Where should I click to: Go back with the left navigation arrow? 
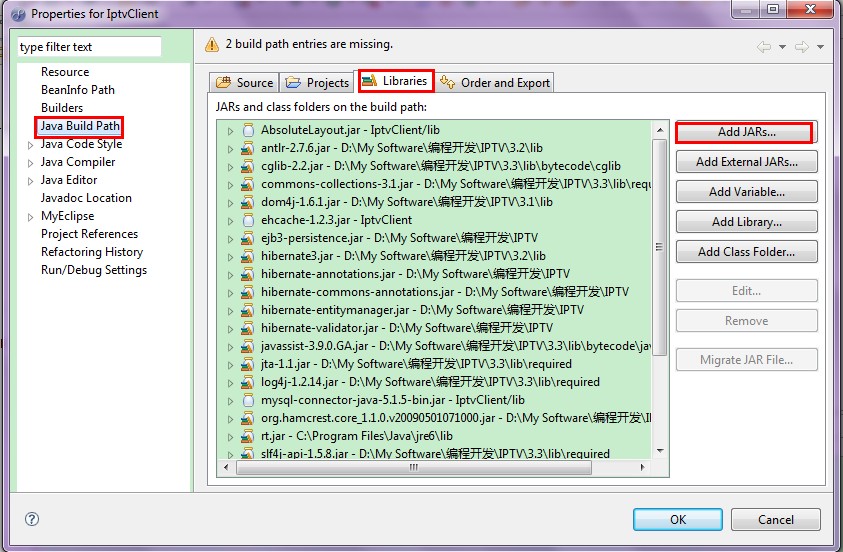[x=763, y=47]
